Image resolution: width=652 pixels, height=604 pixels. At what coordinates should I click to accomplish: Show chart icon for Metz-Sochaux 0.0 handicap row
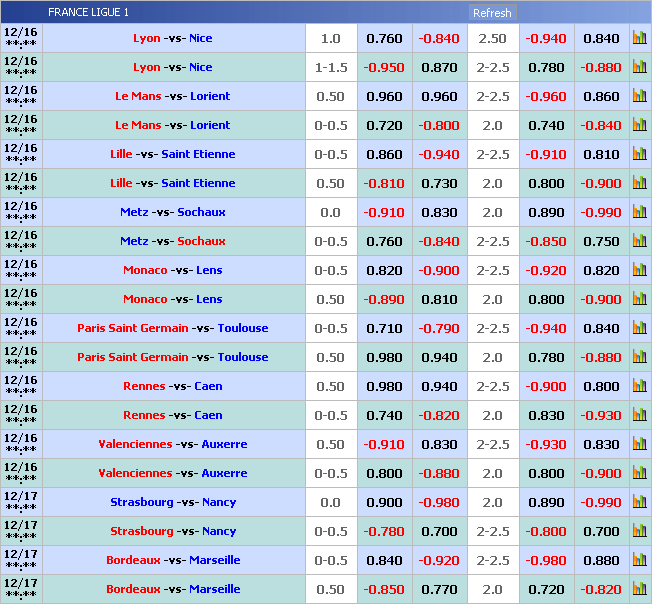[x=640, y=213]
